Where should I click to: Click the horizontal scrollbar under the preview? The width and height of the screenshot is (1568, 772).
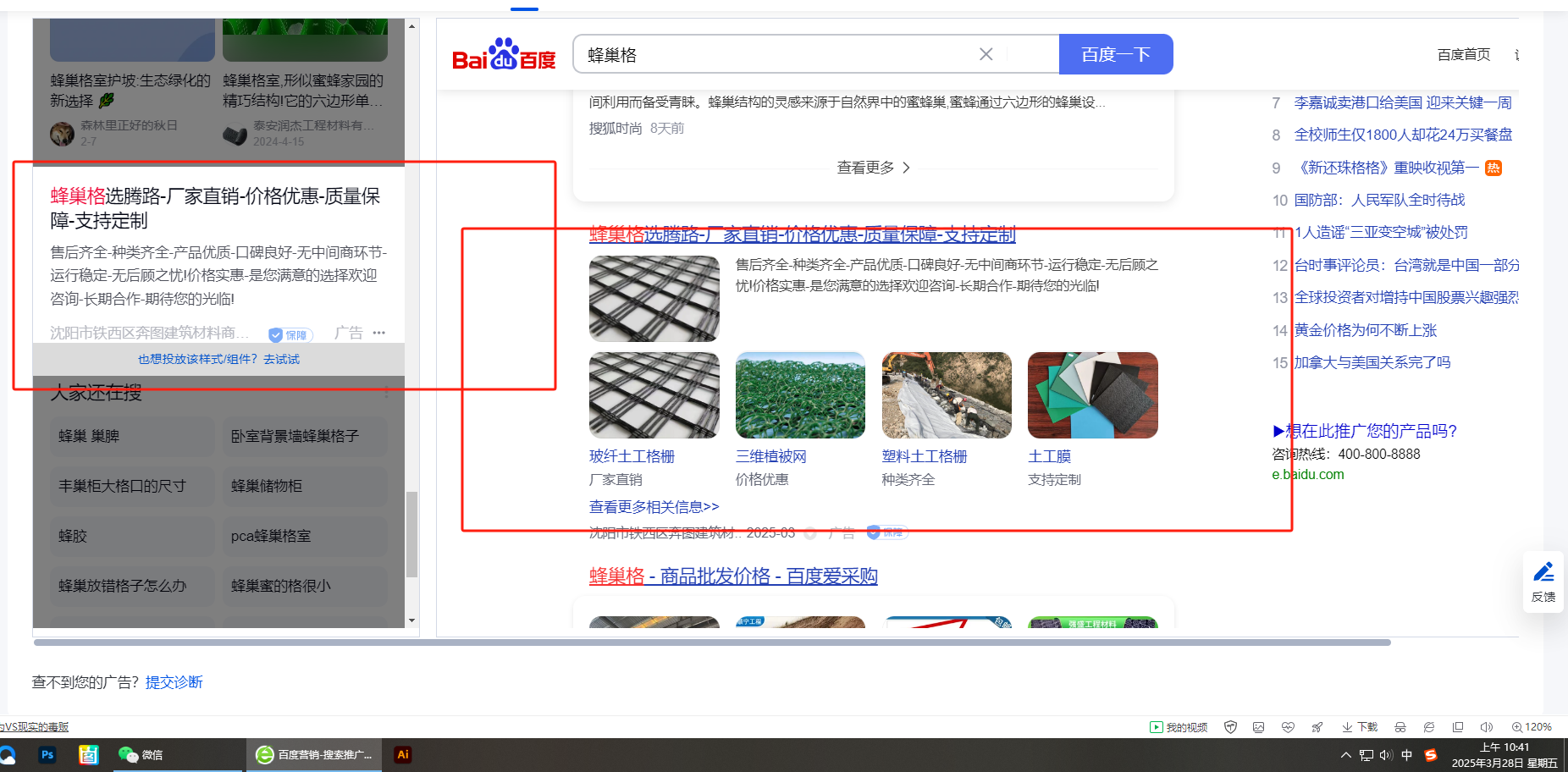pos(712,642)
